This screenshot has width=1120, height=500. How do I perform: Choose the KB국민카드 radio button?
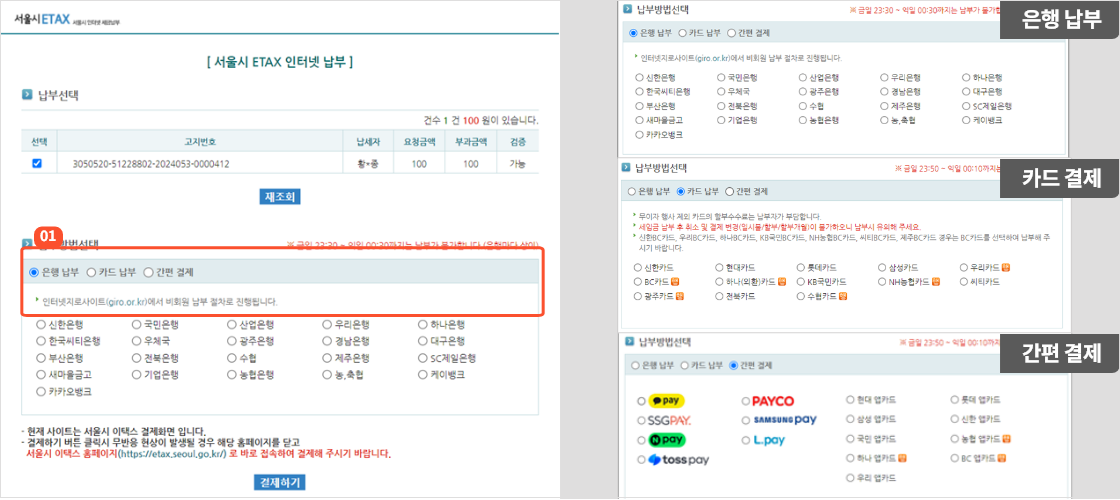[x=801, y=282]
